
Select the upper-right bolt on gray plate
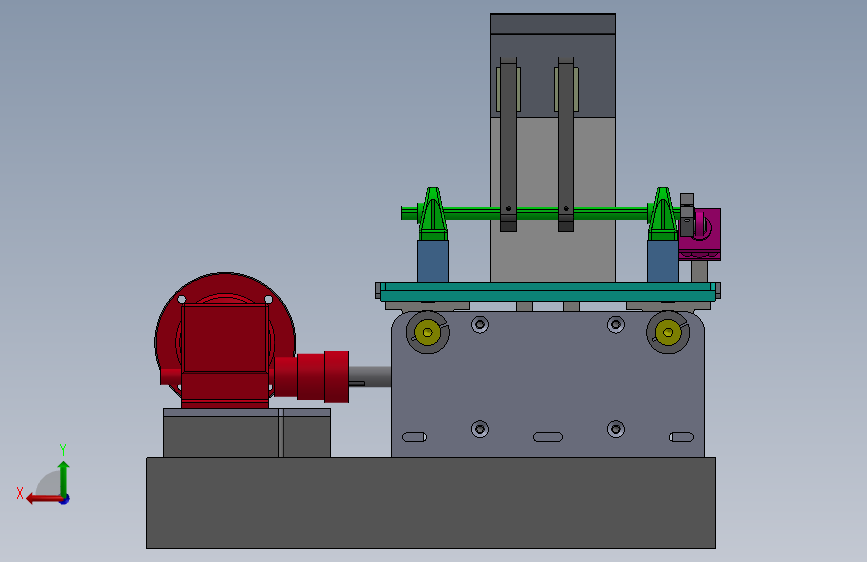616,324
